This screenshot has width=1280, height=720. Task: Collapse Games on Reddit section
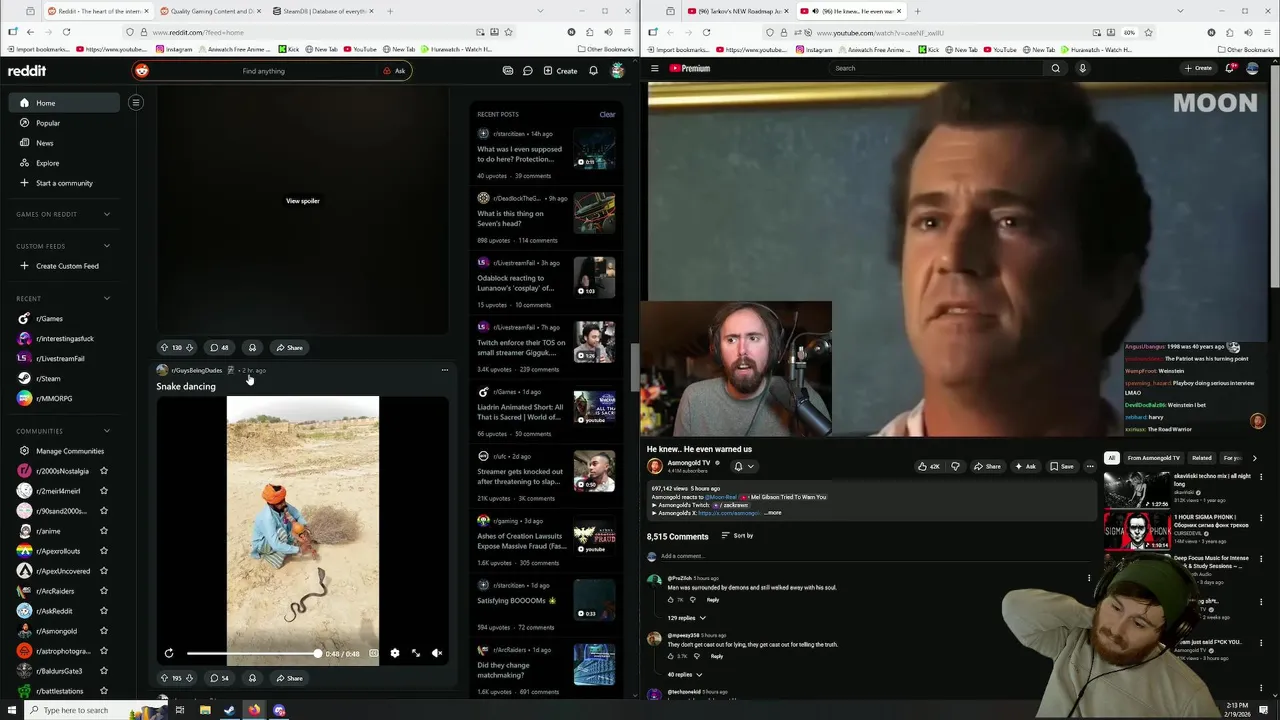tap(107, 214)
